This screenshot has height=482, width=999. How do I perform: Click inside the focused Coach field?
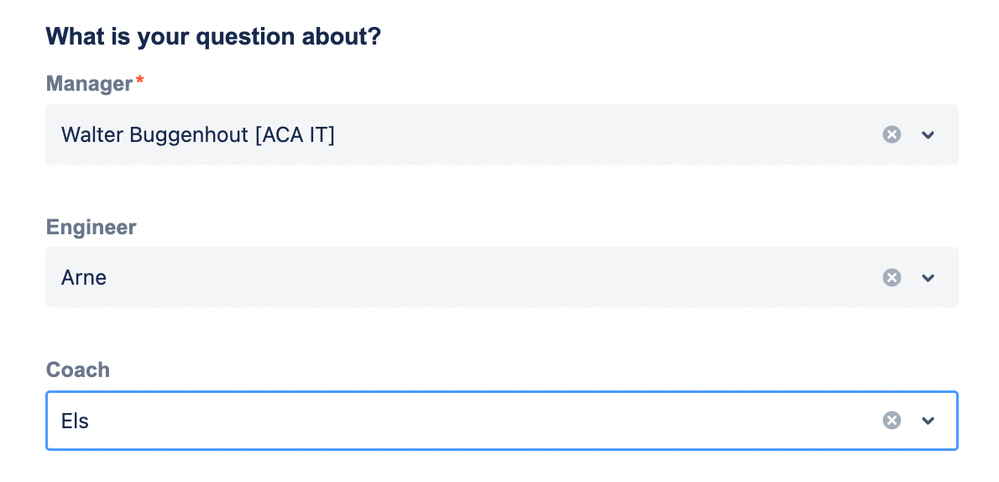point(502,420)
